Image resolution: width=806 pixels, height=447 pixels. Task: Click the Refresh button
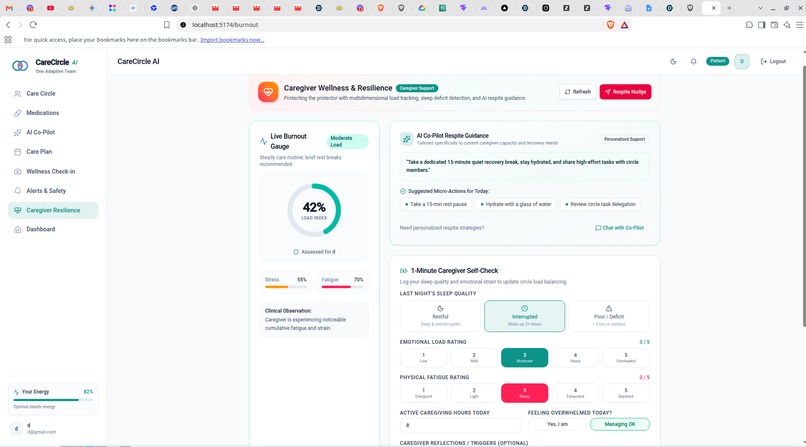click(578, 92)
